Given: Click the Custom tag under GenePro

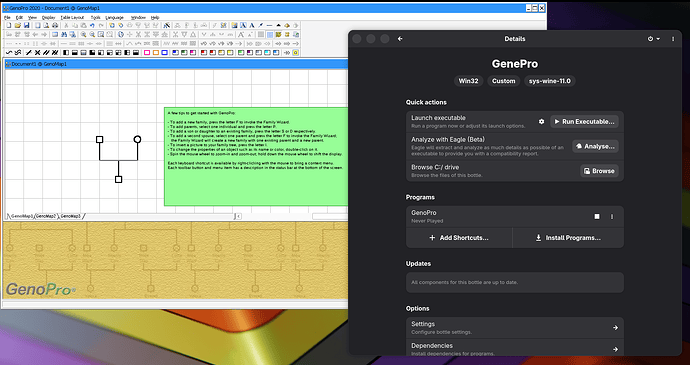Looking at the screenshot, I should (503, 81).
